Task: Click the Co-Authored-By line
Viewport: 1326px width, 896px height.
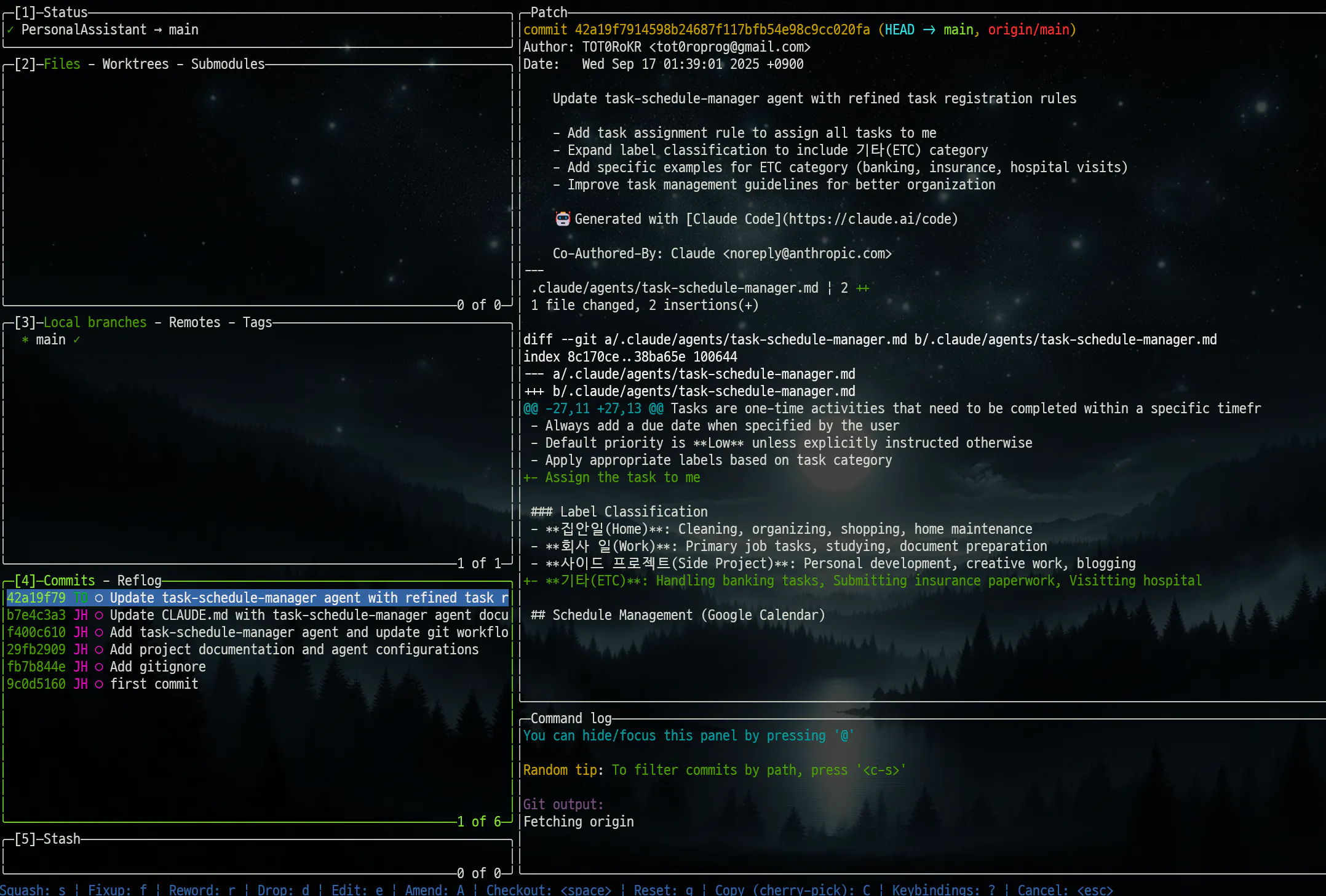Action: [x=723, y=253]
